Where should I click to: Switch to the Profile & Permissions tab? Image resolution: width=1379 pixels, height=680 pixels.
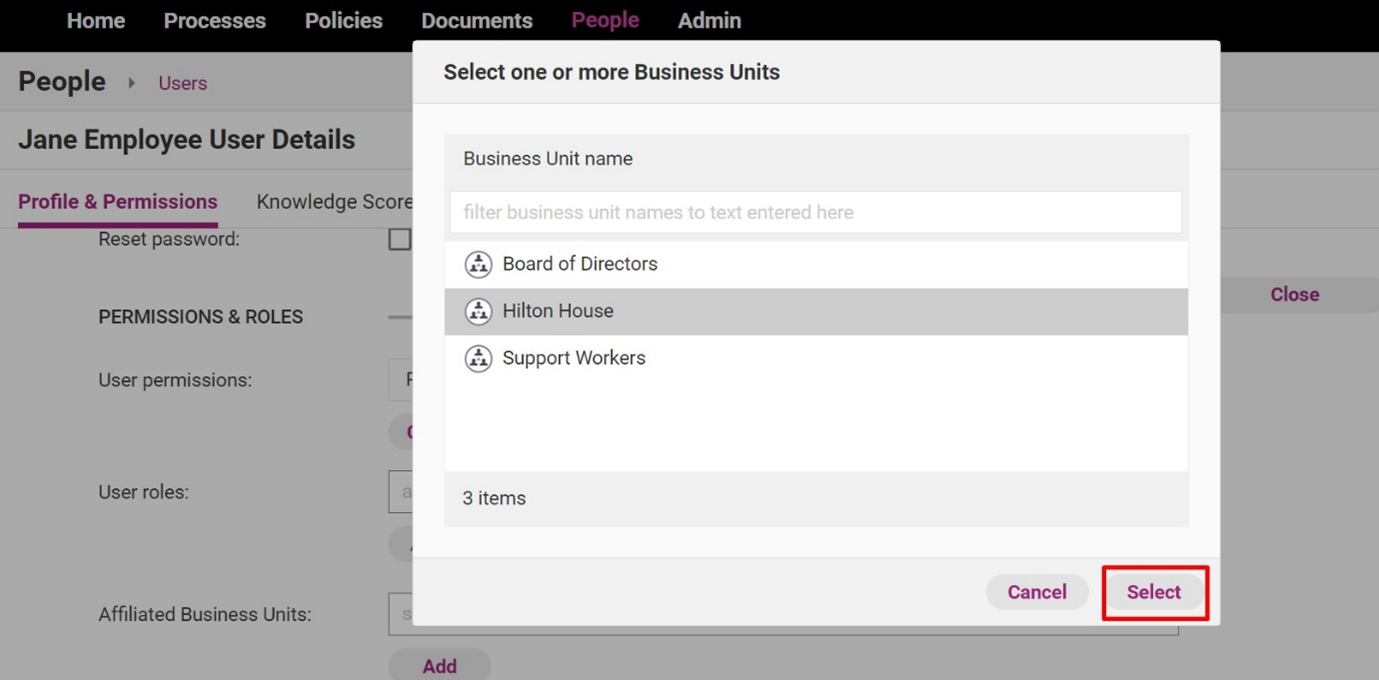point(118,202)
